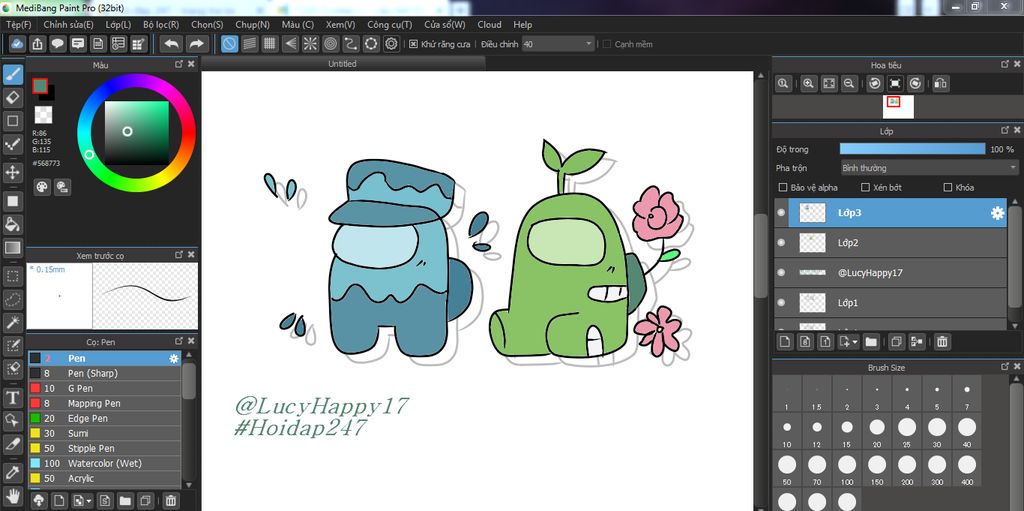Delete layer with trash icon
This screenshot has width=1024, height=511.
[x=942, y=341]
